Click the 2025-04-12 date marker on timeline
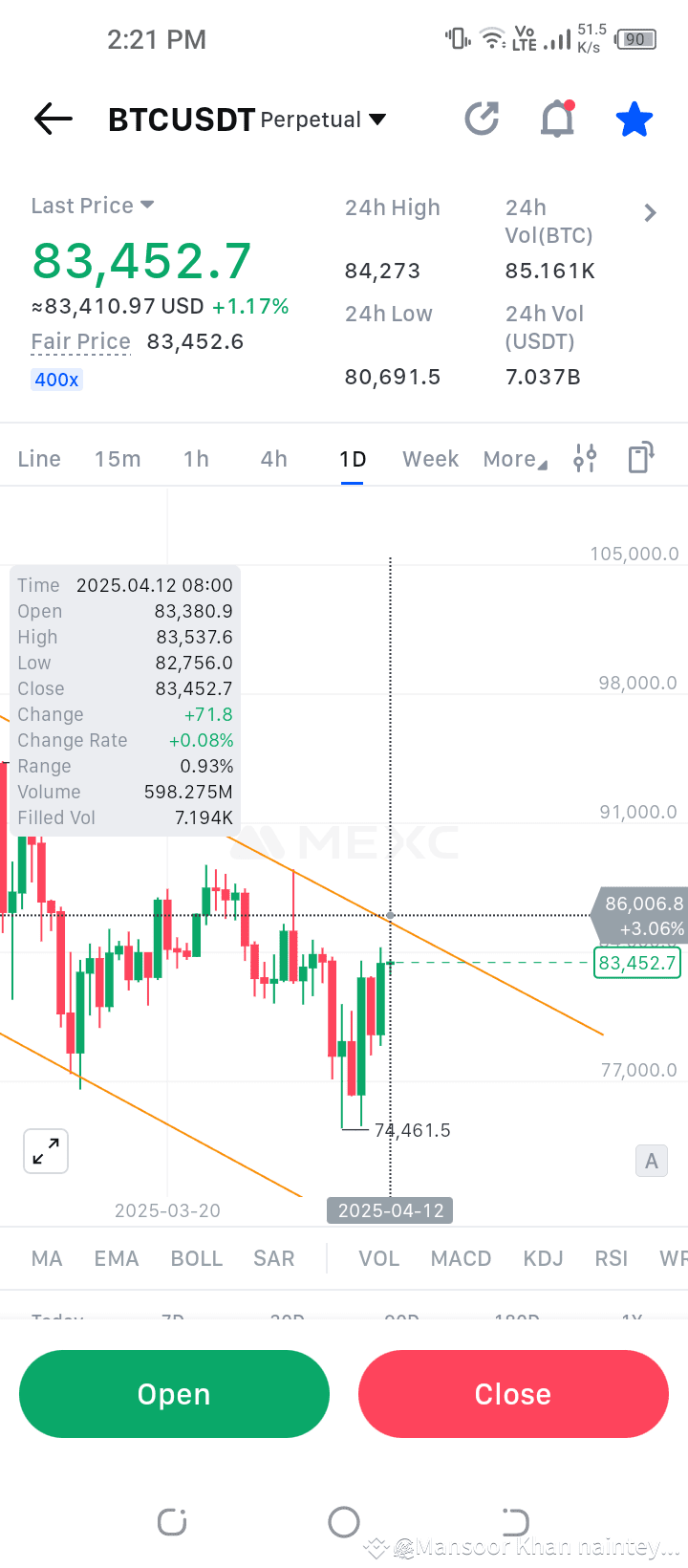Viewport: 688px width, 1568px height. pos(389,1209)
